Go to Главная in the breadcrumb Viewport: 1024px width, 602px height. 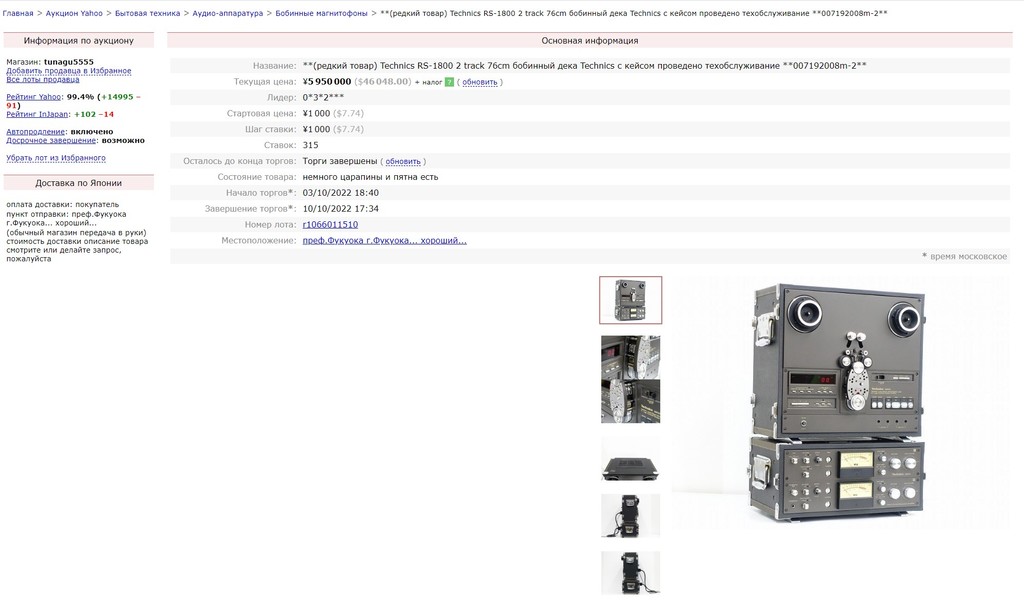tap(18, 13)
